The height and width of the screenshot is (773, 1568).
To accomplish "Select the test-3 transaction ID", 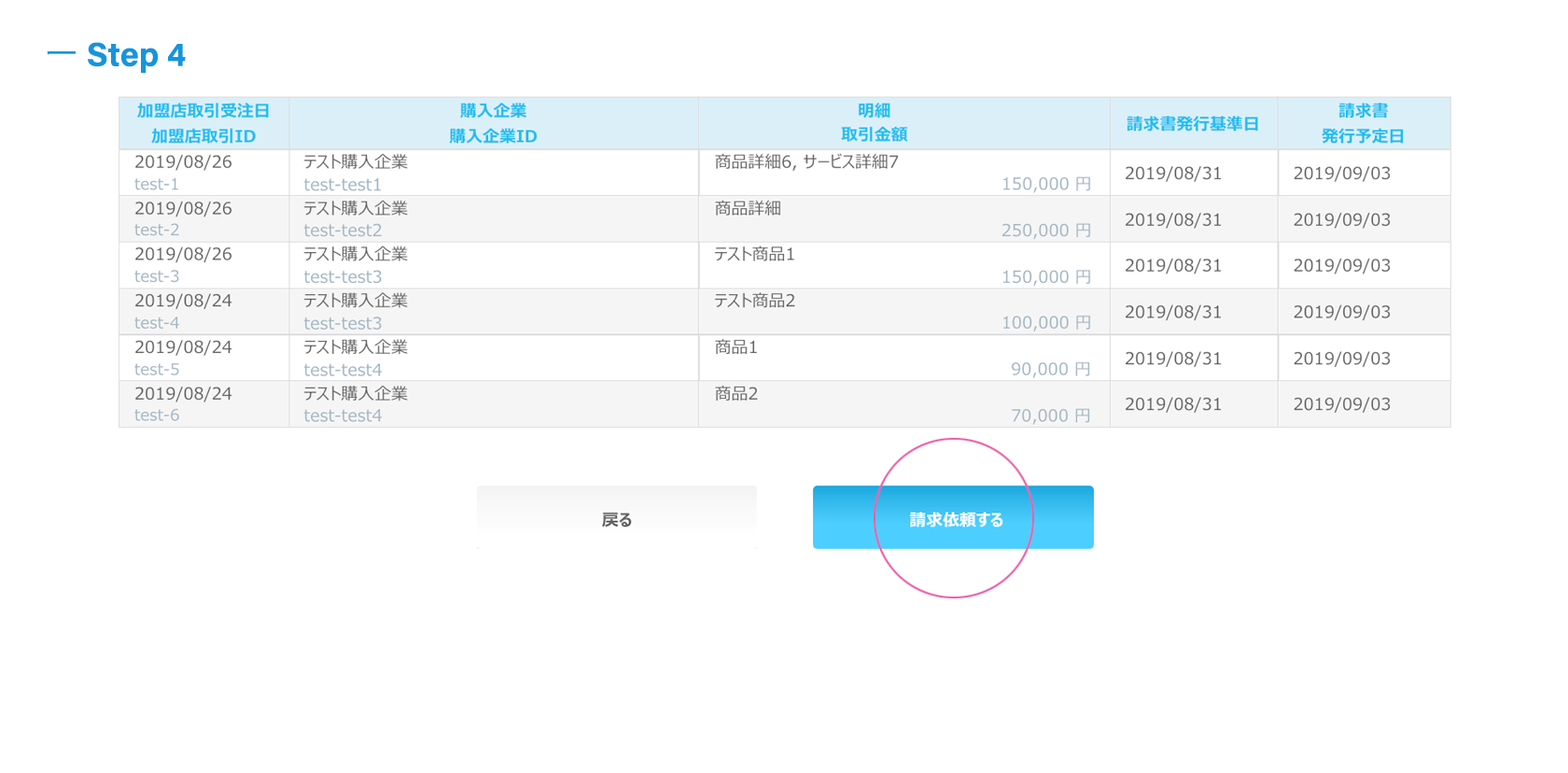I will coord(157,277).
